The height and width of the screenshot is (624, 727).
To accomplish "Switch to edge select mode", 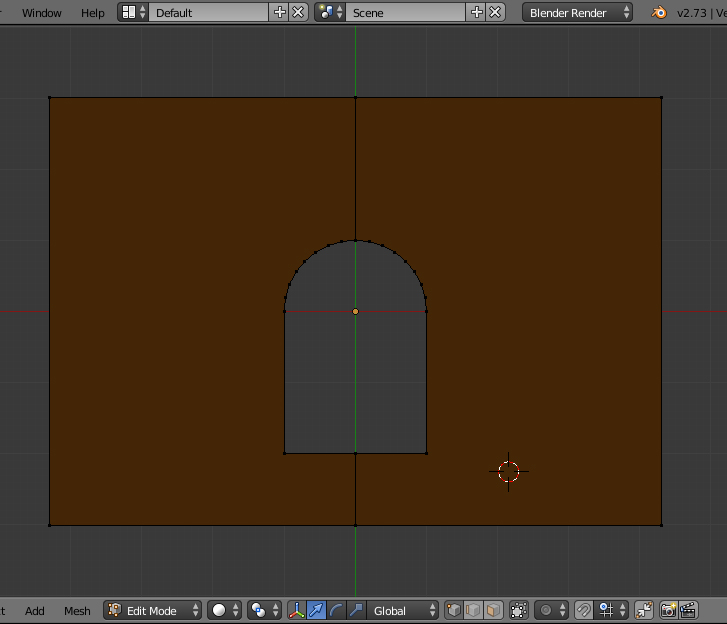I will pos(474,610).
